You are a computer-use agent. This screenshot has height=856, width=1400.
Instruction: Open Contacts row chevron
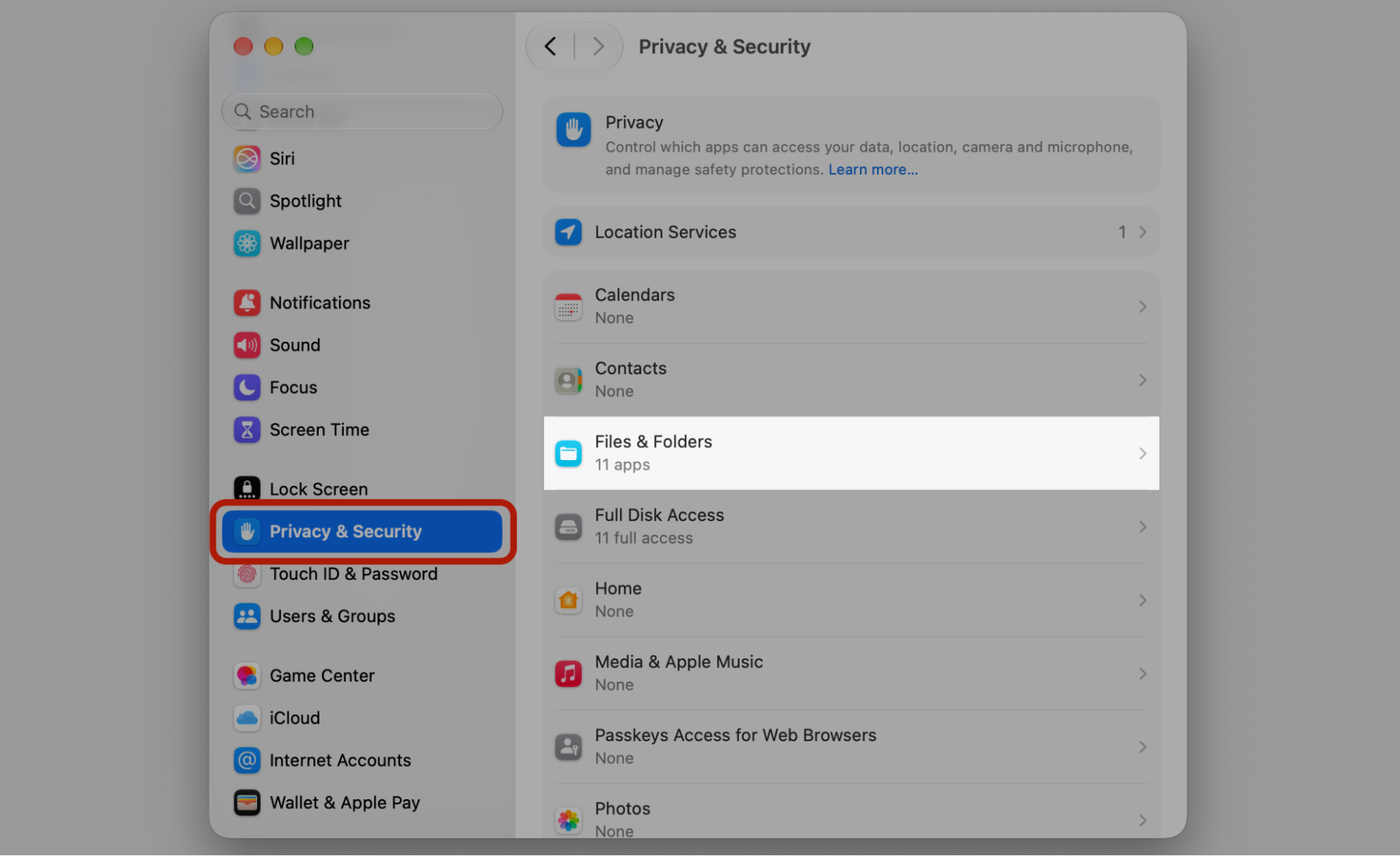pos(1142,380)
